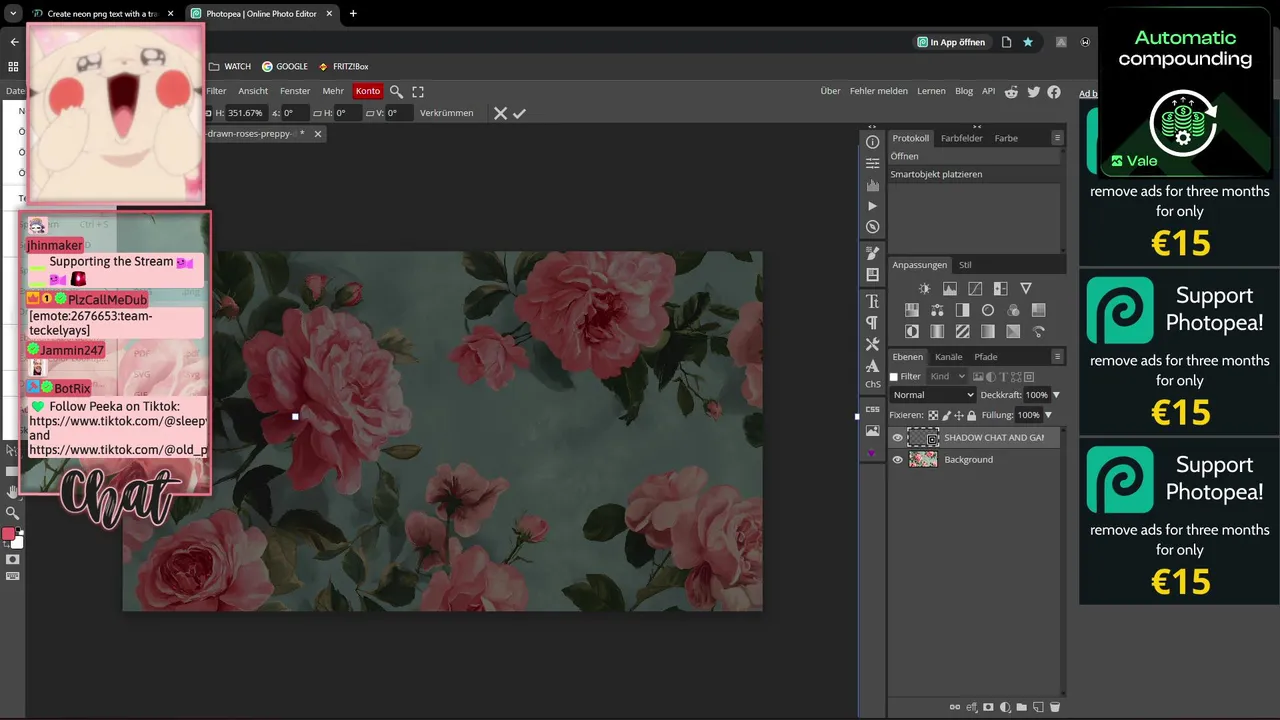
Task: Add a layer mask from Layers footer
Action: click(x=988, y=707)
